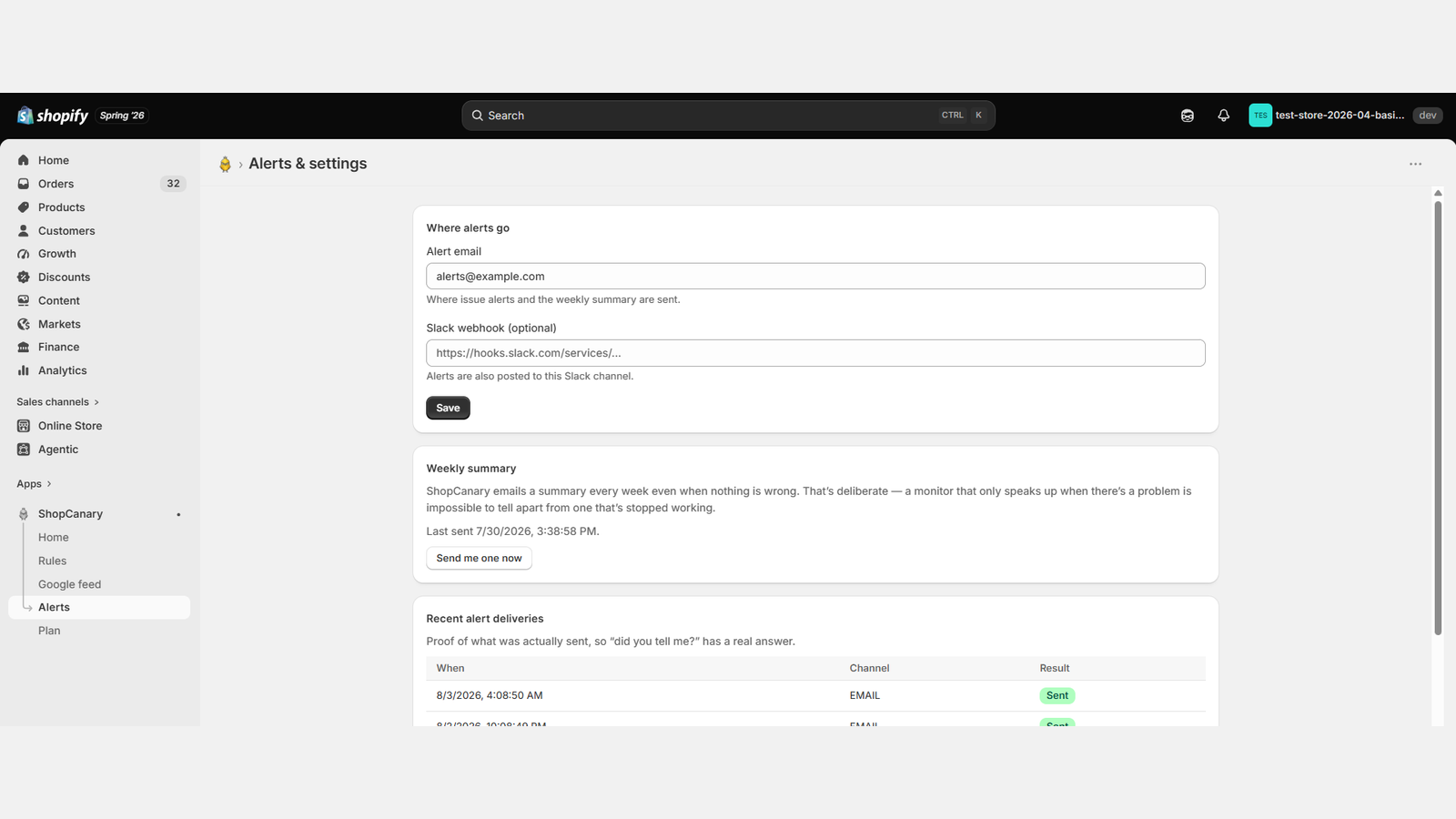The height and width of the screenshot is (819, 1456).
Task: Click the Save button
Action: [x=448, y=408]
